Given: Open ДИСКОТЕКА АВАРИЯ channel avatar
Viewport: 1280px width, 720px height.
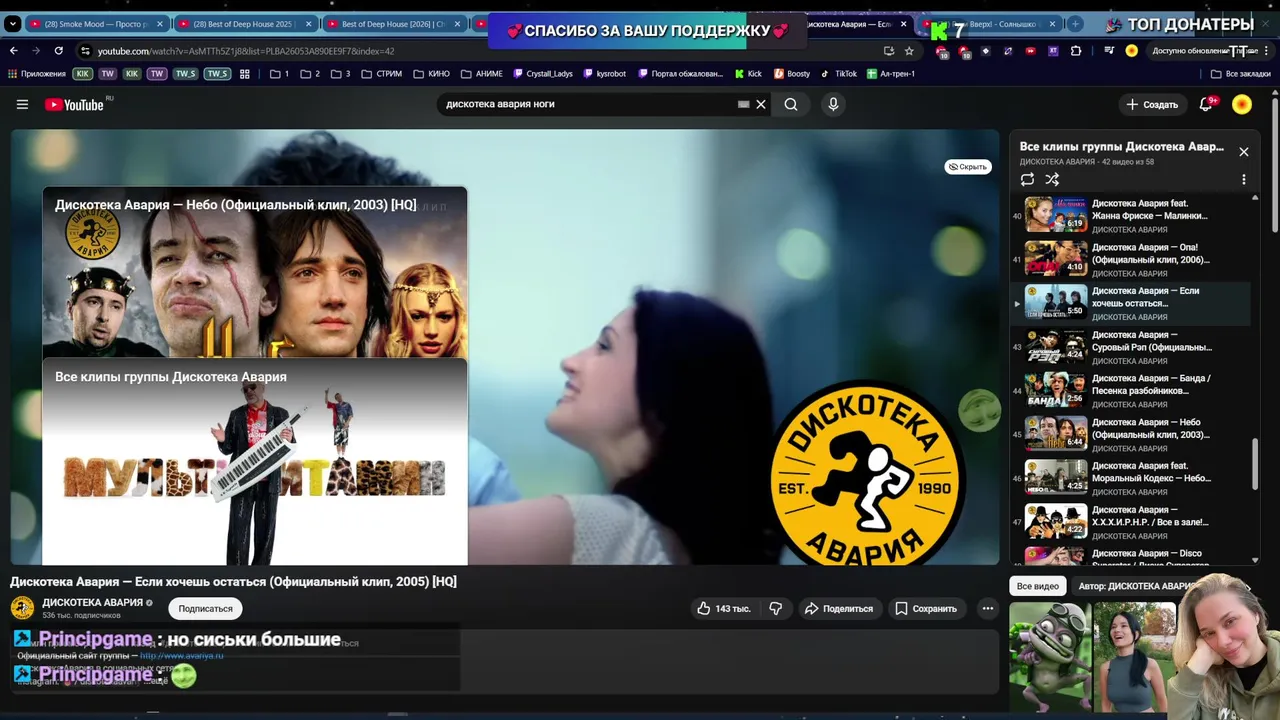Looking at the screenshot, I should pos(22,608).
